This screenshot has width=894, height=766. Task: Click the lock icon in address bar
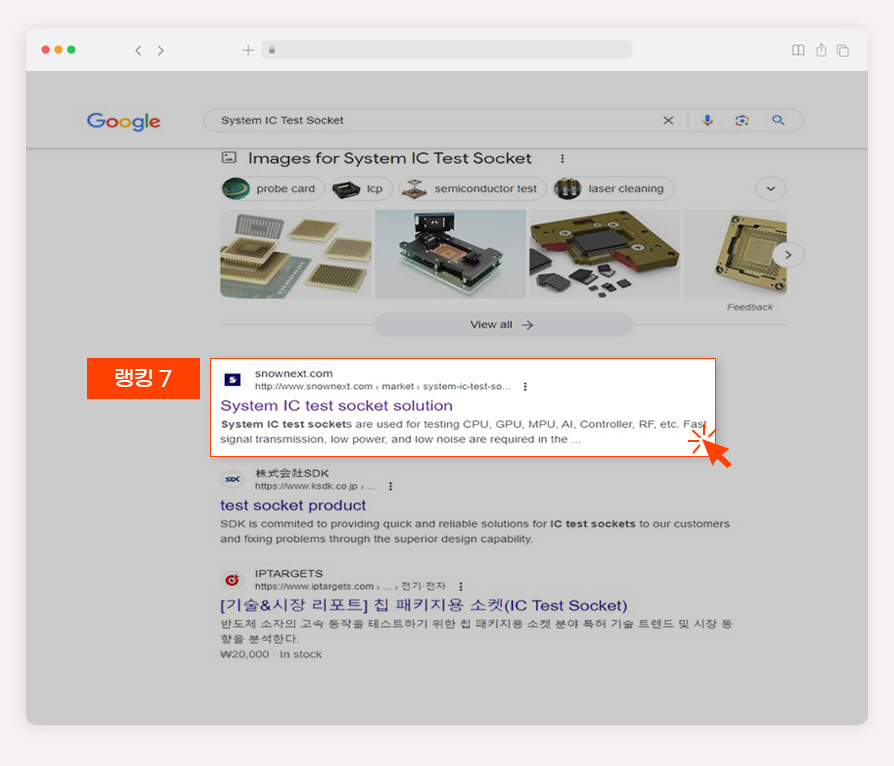[x=272, y=50]
